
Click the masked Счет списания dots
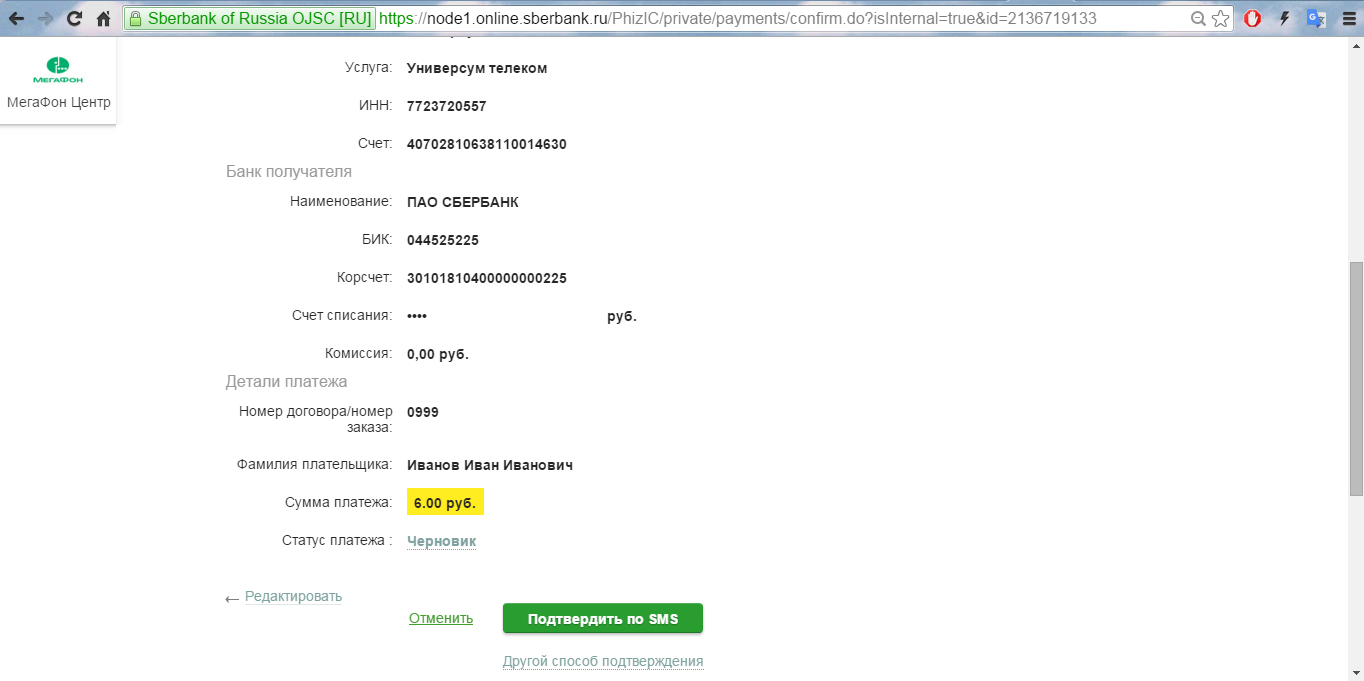[x=417, y=316]
